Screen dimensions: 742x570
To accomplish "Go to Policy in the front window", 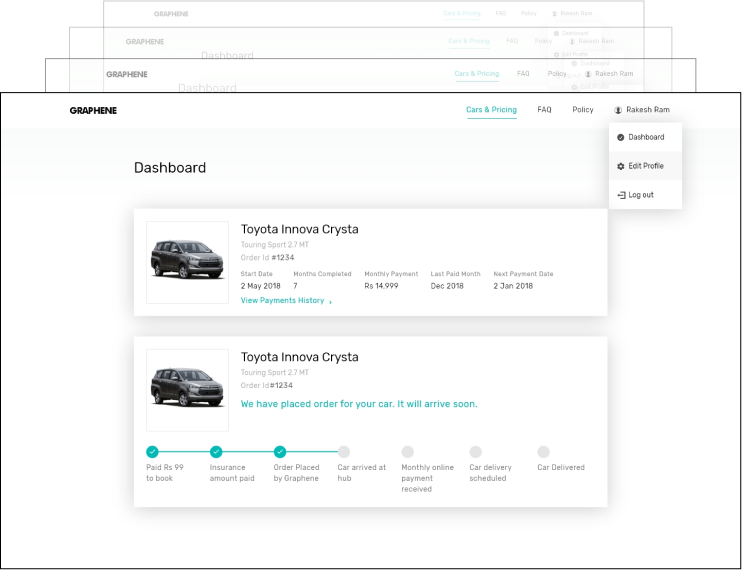I will (x=583, y=110).
